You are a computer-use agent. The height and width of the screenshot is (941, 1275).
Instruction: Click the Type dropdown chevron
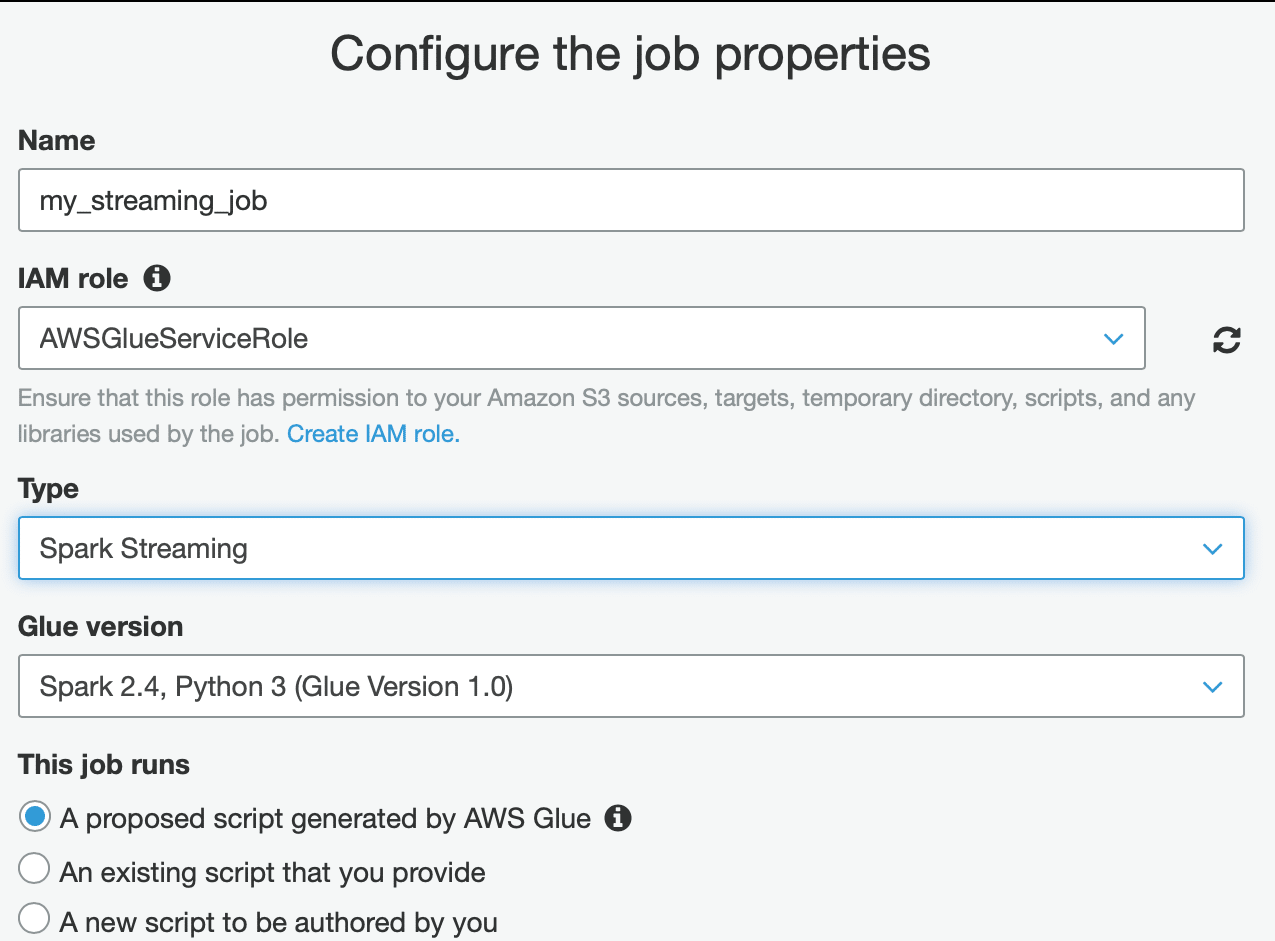(1212, 548)
